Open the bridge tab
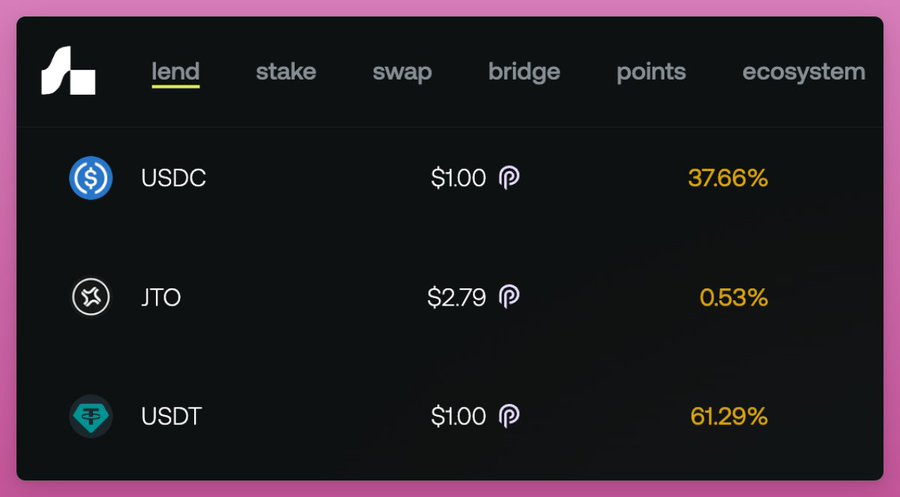Viewport: 900px width, 497px height. click(524, 72)
